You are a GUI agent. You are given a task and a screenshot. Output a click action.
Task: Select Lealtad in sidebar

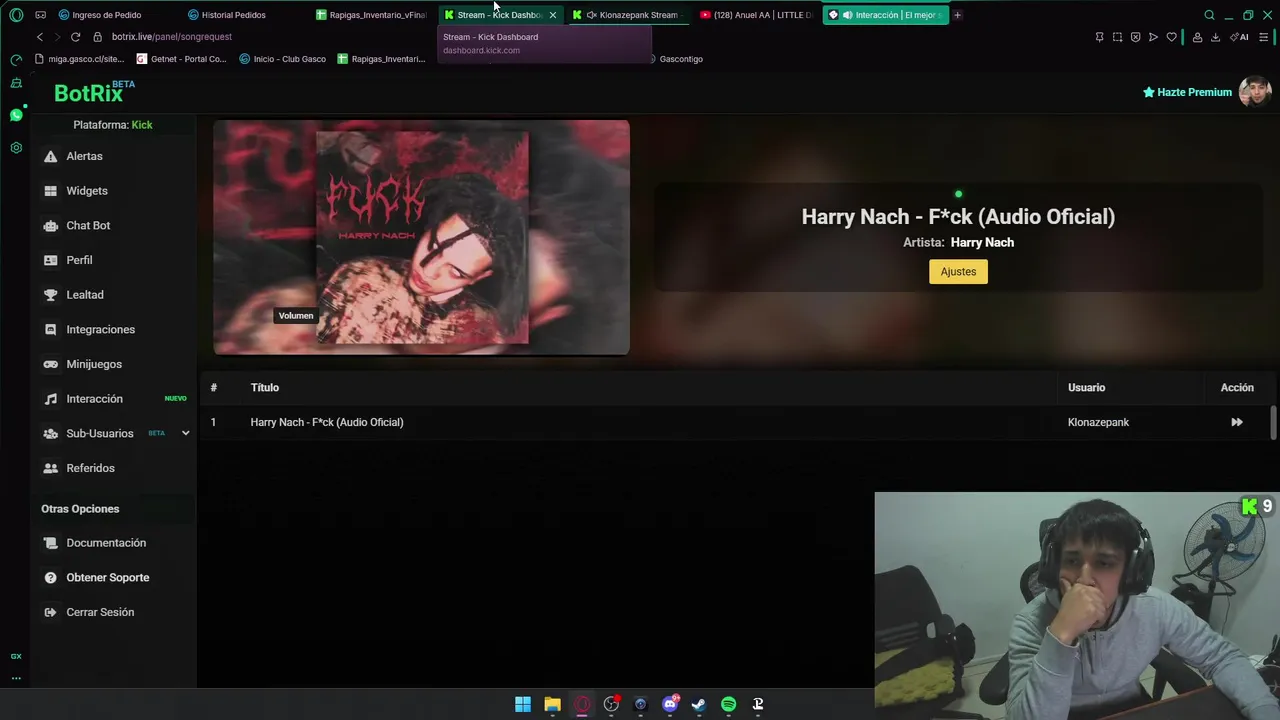coord(85,295)
